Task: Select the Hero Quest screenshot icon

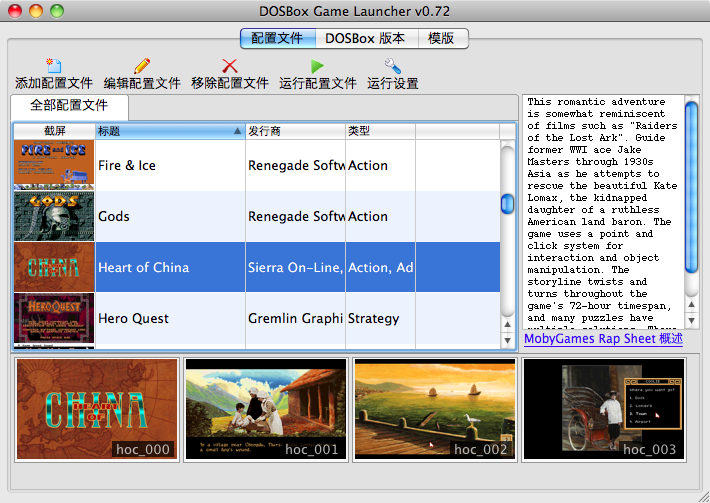Action: pos(54,318)
